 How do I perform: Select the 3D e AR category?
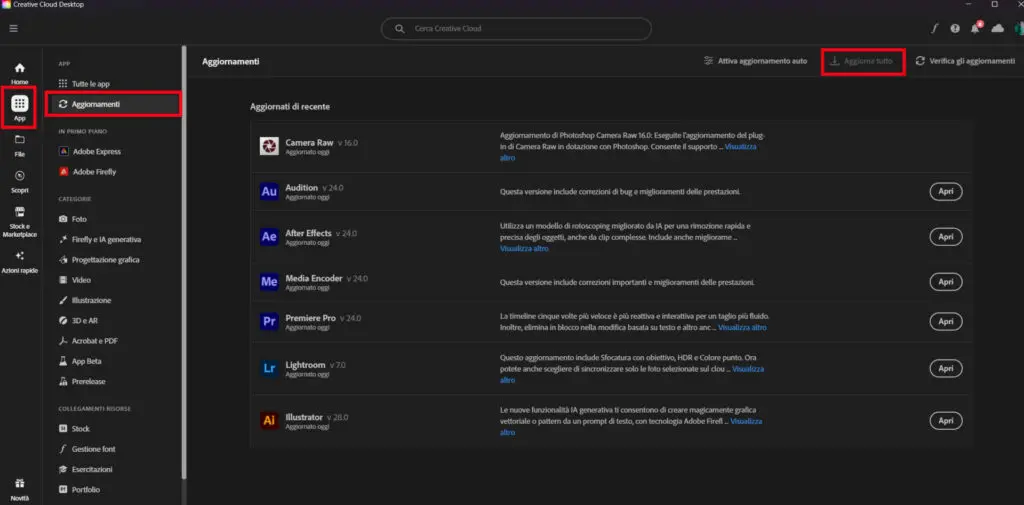point(78,321)
